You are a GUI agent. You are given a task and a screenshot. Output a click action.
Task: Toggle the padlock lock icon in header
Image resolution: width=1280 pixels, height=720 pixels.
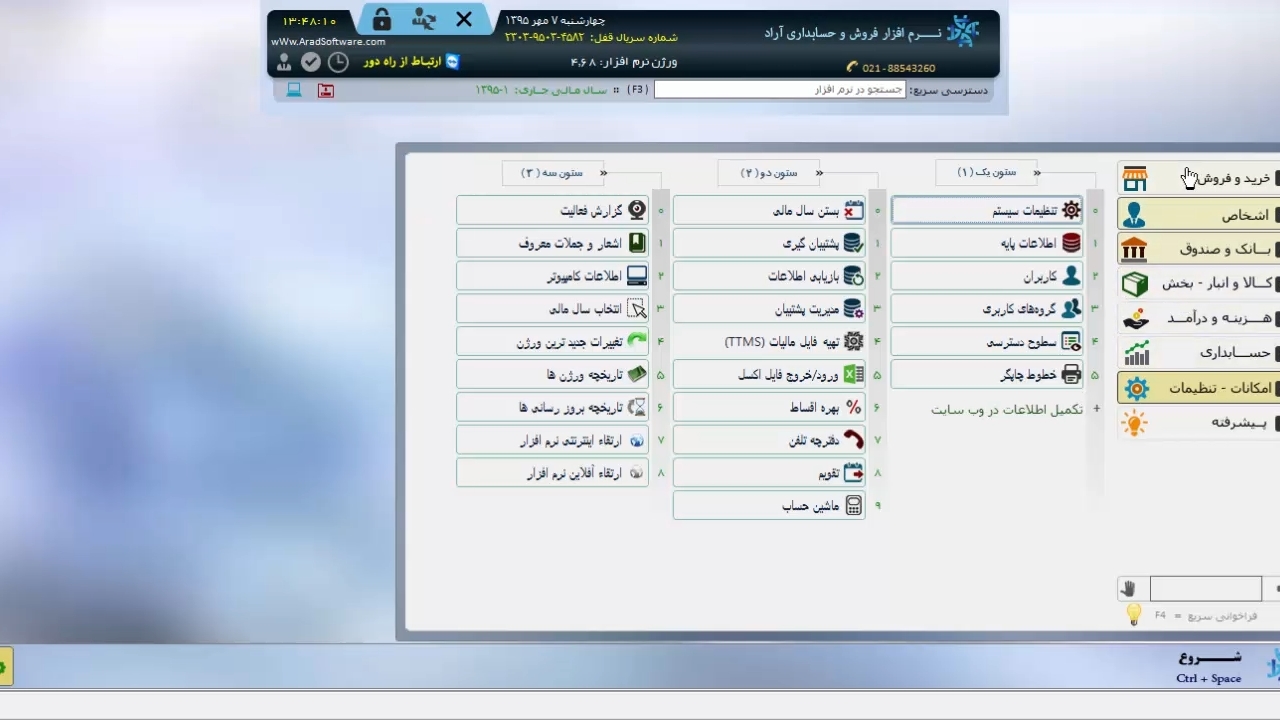click(x=381, y=20)
